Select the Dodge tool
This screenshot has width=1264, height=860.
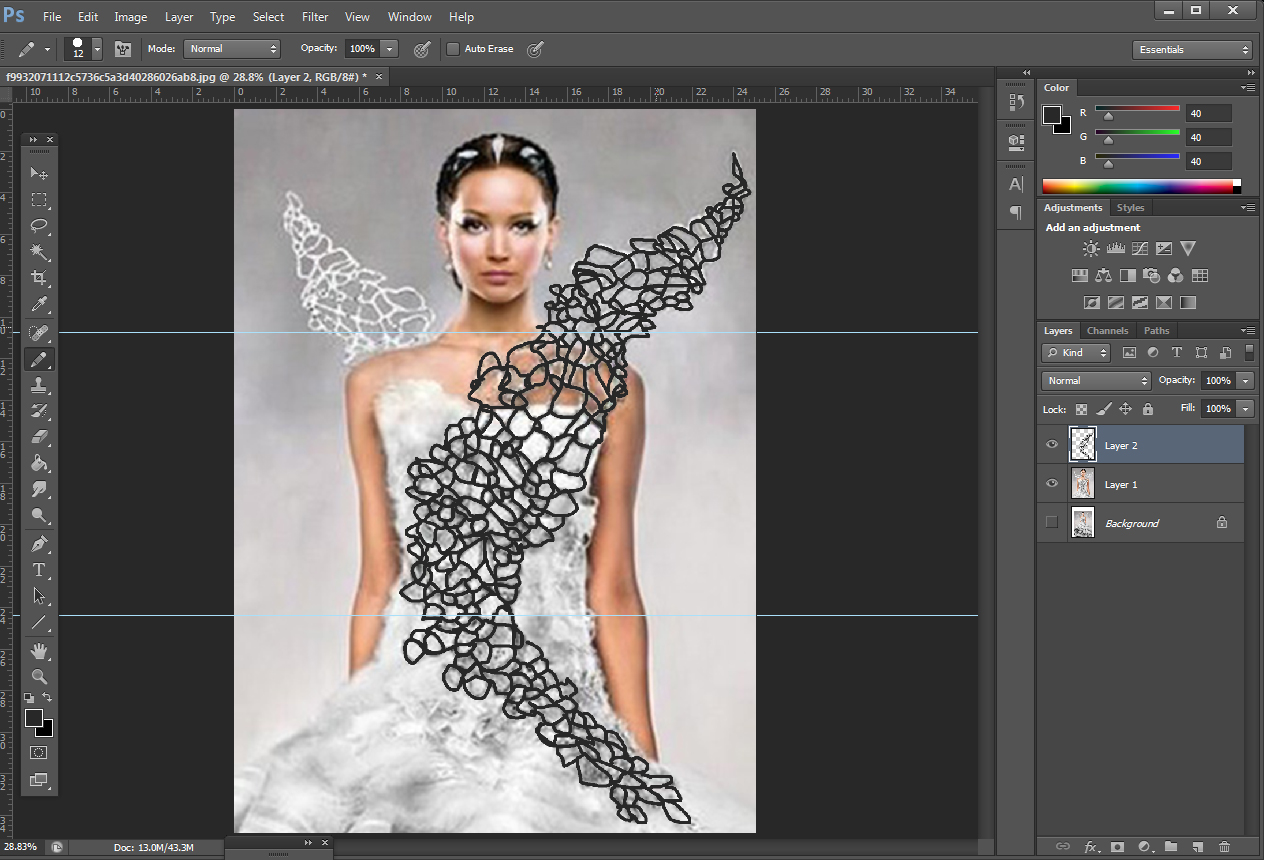(x=39, y=515)
